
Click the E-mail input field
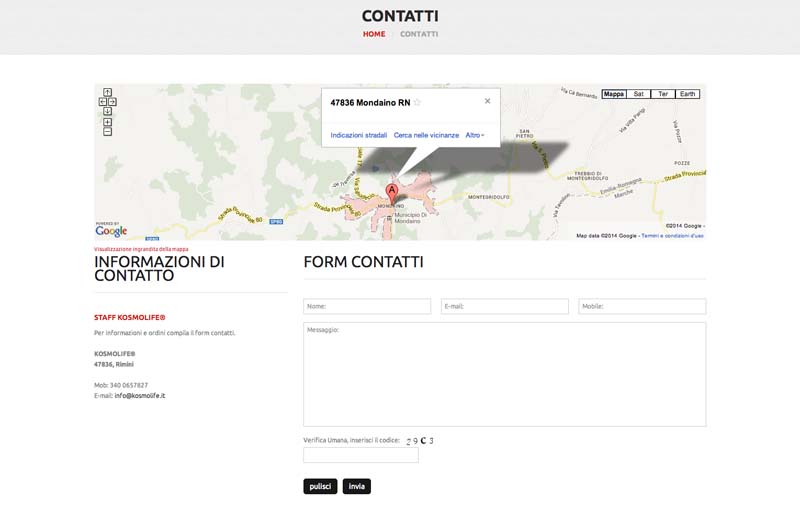(504, 306)
